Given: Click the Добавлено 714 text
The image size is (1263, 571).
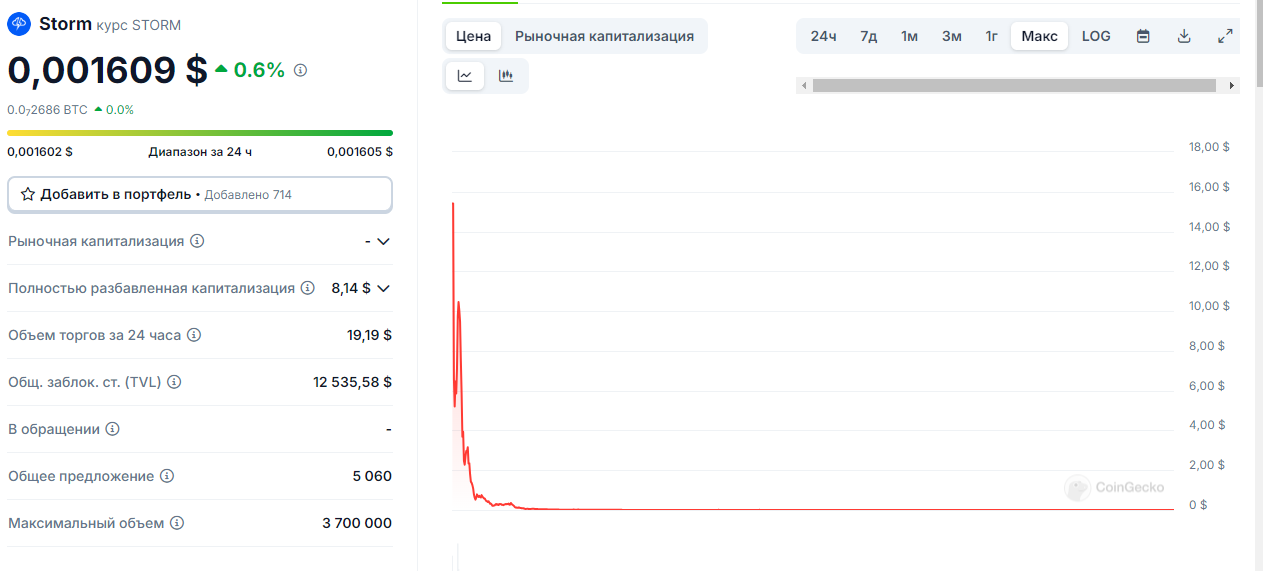Looking at the screenshot, I should click(248, 195).
